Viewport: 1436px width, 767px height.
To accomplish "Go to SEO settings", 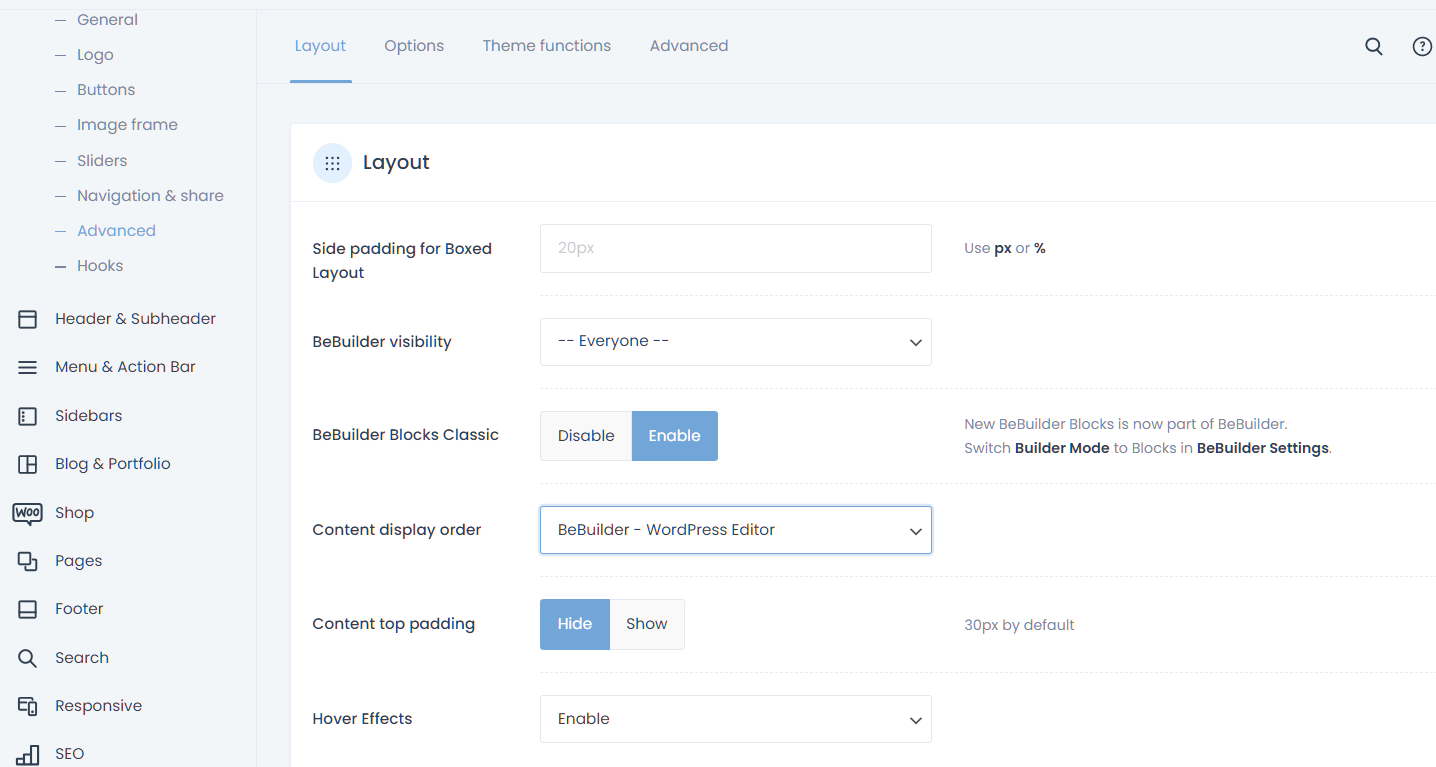I will click(x=69, y=754).
